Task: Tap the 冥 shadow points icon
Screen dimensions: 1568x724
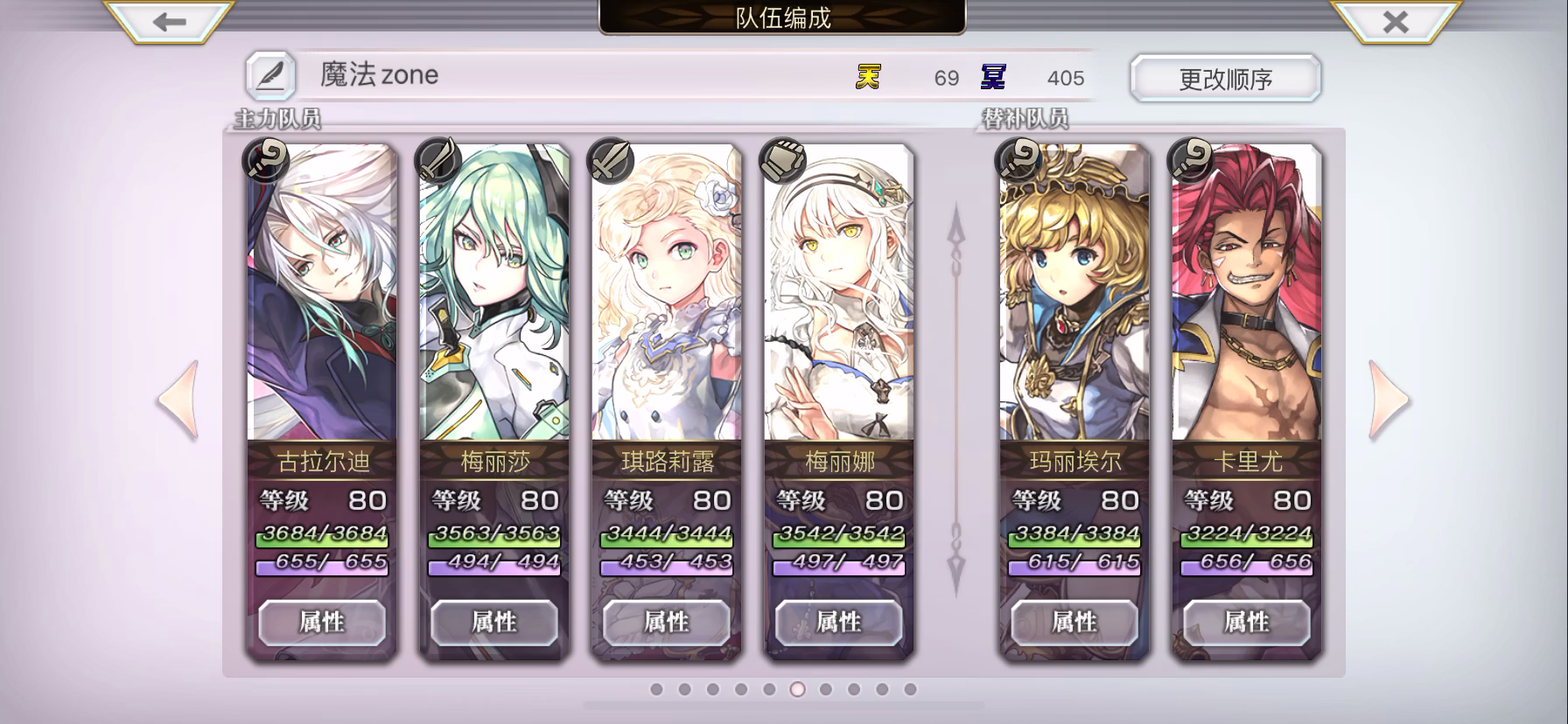Action: click(x=993, y=77)
